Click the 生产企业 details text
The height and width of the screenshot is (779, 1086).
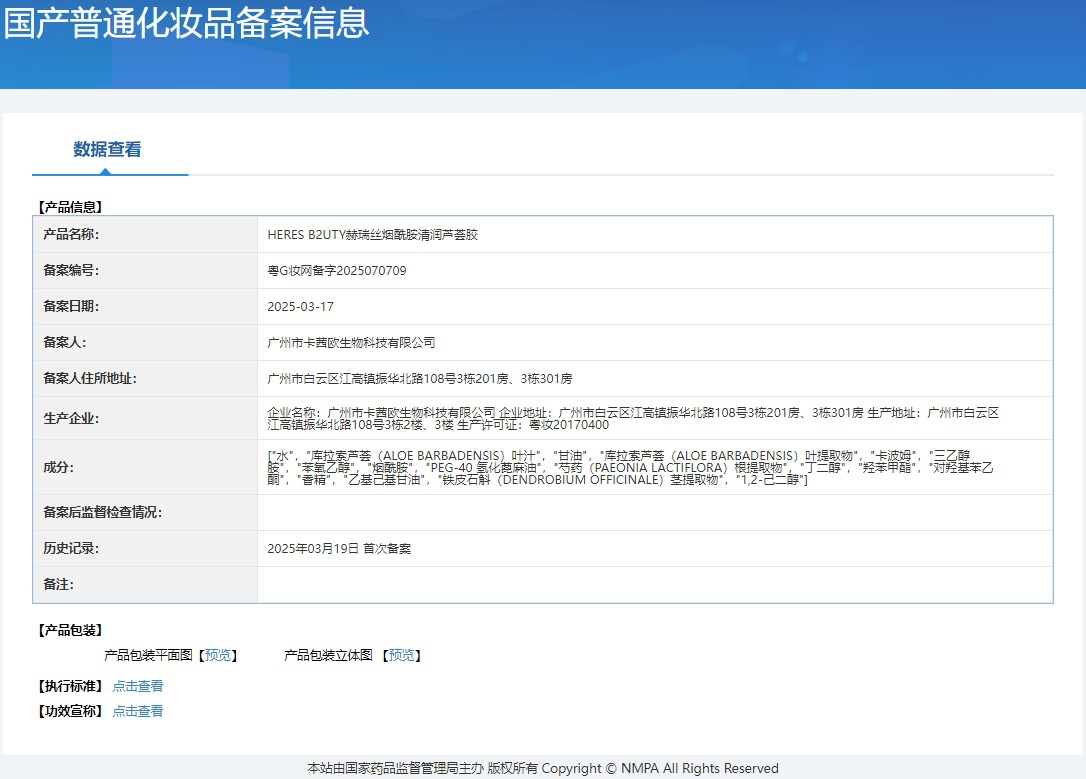pyautogui.click(x=633, y=418)
